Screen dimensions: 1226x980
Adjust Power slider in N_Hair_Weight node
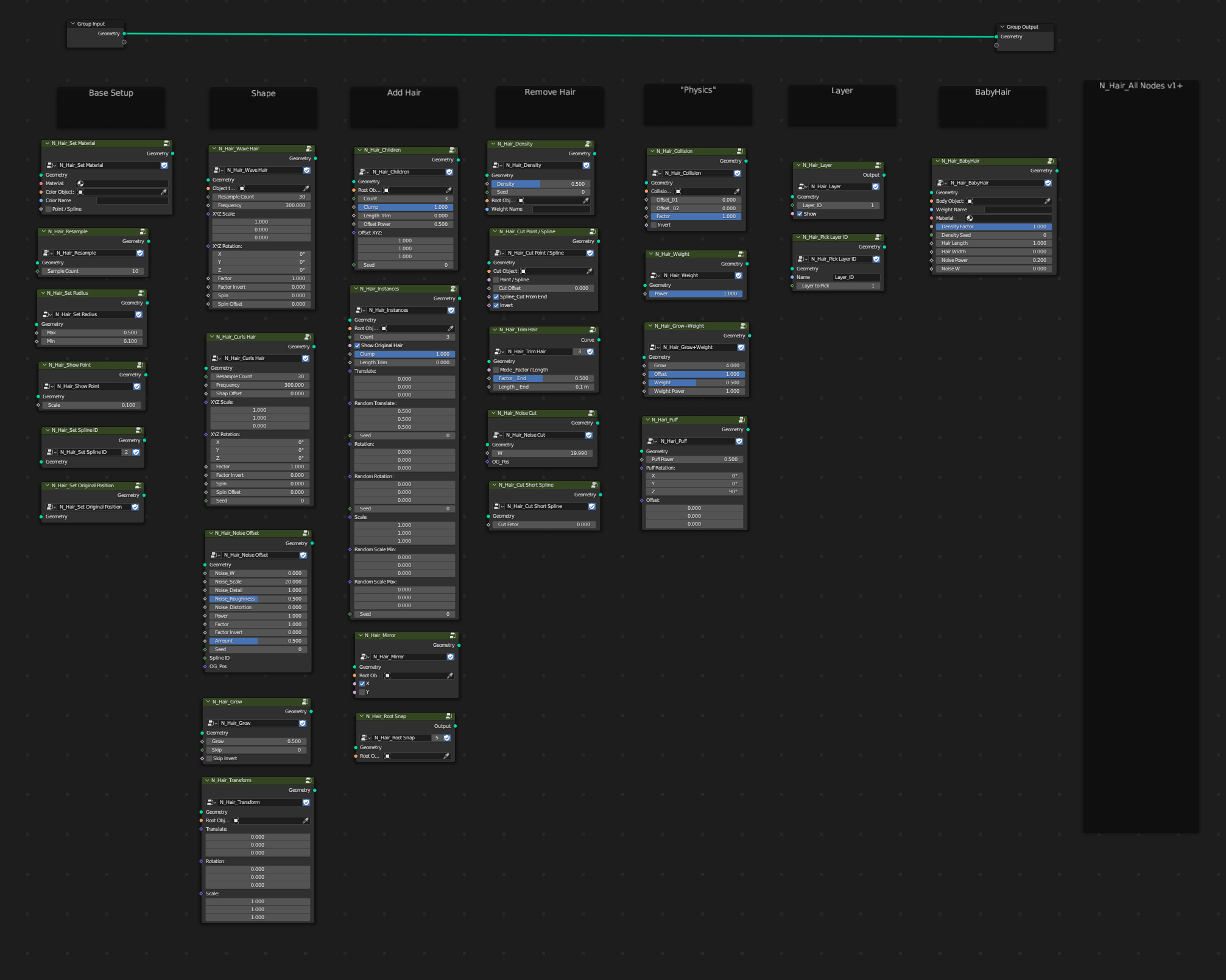tap(696, 294)
